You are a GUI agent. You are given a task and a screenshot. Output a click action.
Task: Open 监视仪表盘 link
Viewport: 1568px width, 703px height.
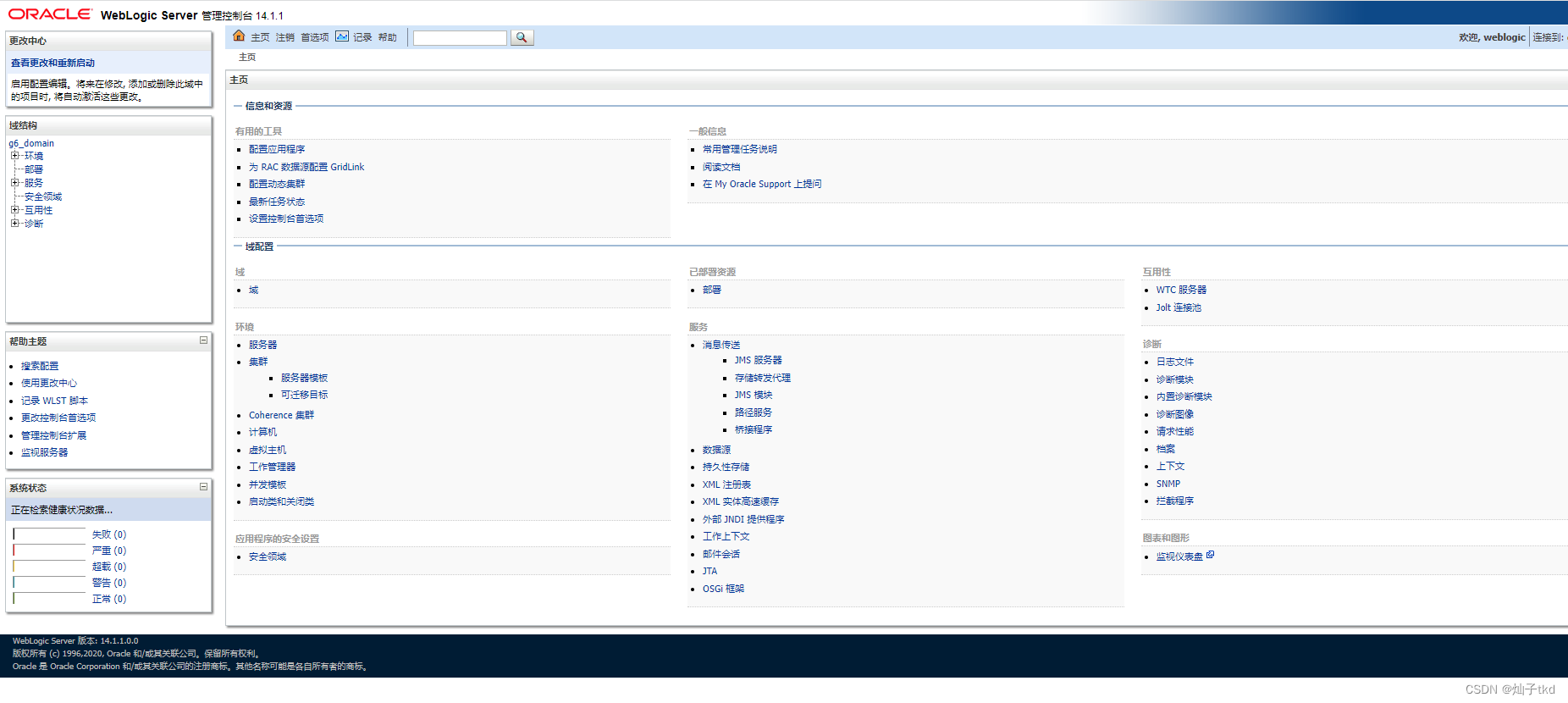point(1179,556)
